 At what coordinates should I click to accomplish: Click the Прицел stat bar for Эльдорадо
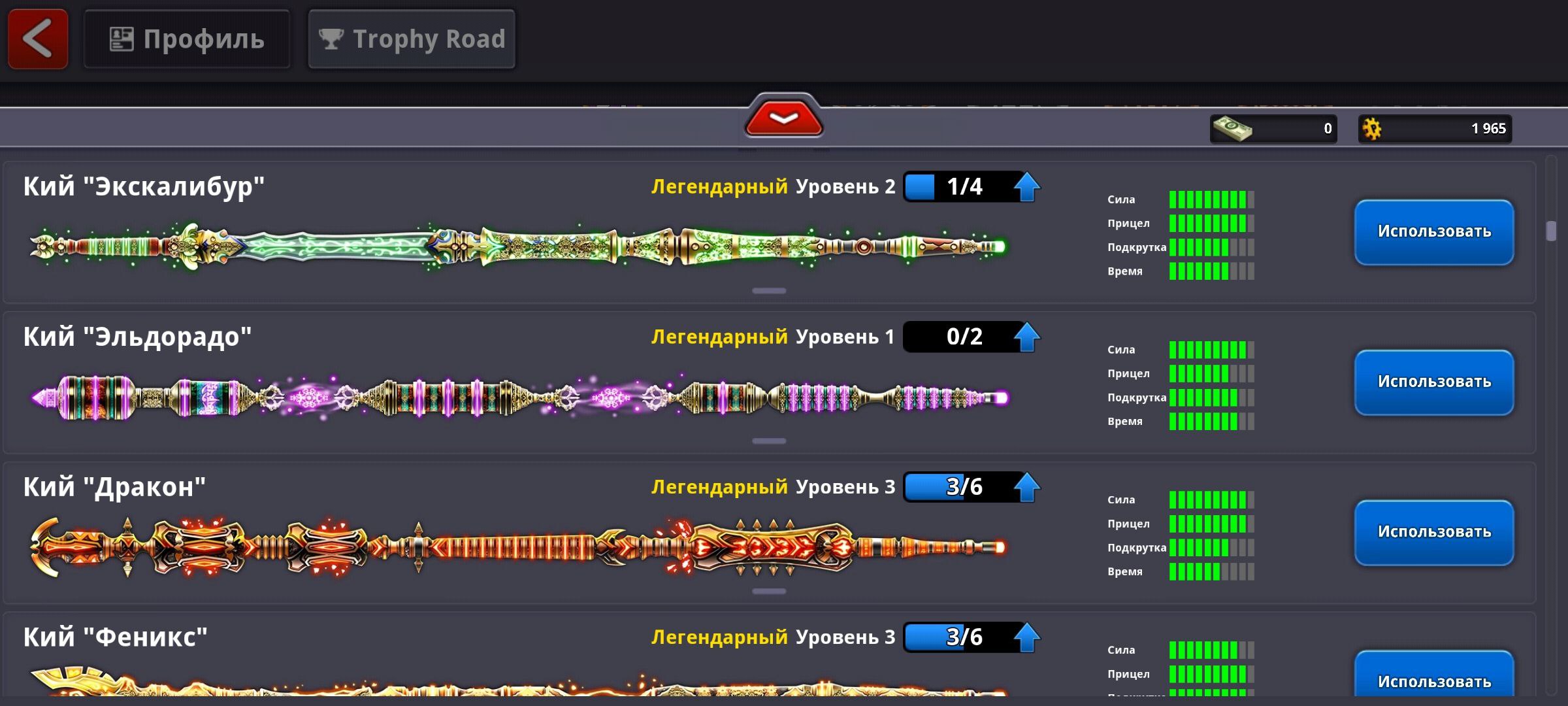point(1211,373)
